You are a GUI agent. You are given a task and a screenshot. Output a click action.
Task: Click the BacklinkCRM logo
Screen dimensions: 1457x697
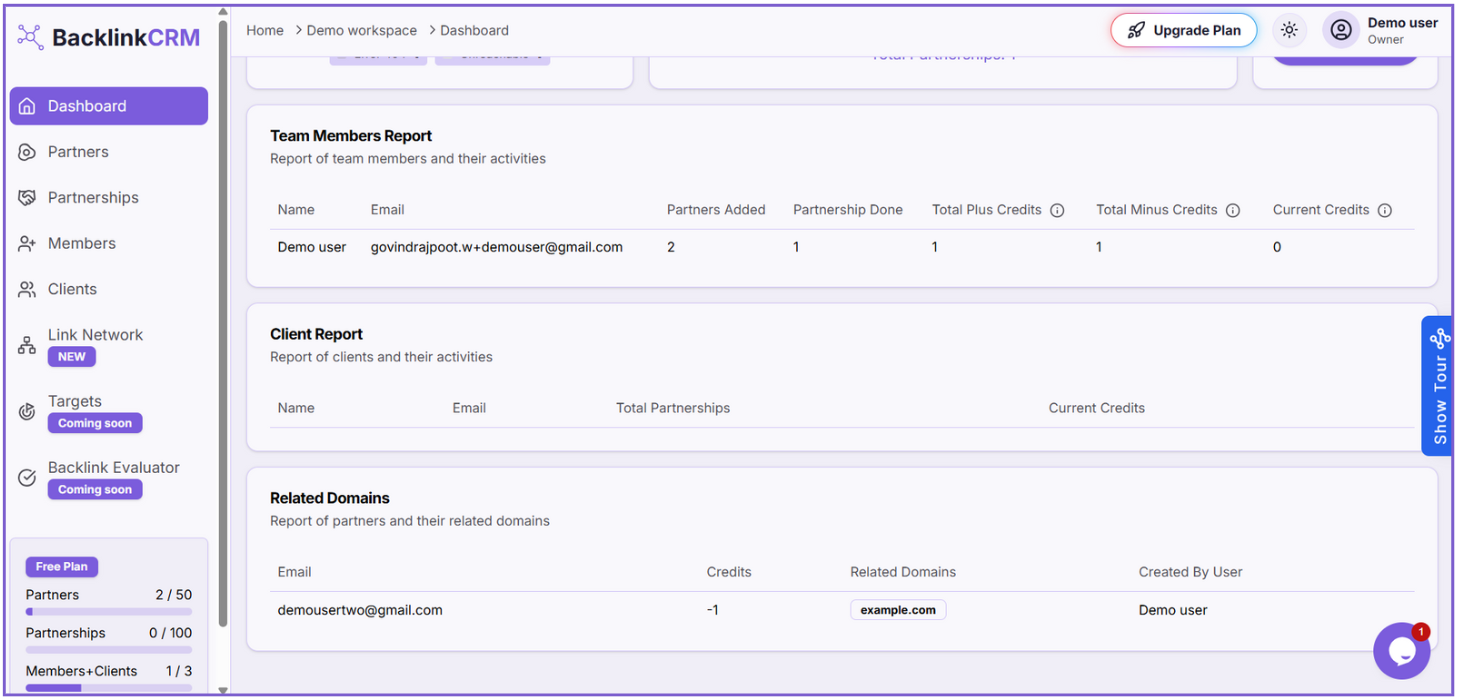pos(109,38)
